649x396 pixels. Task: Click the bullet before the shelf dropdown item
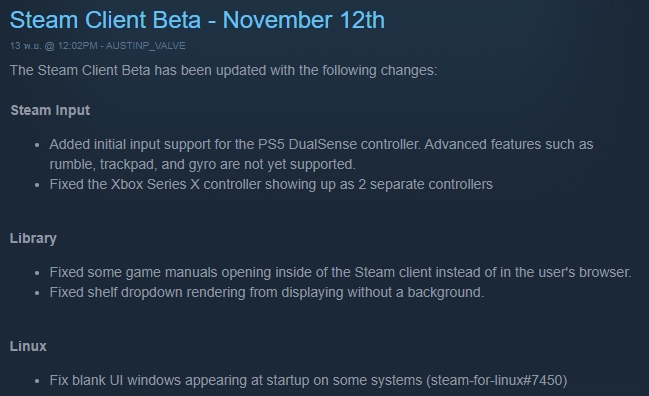pos(37,293)
